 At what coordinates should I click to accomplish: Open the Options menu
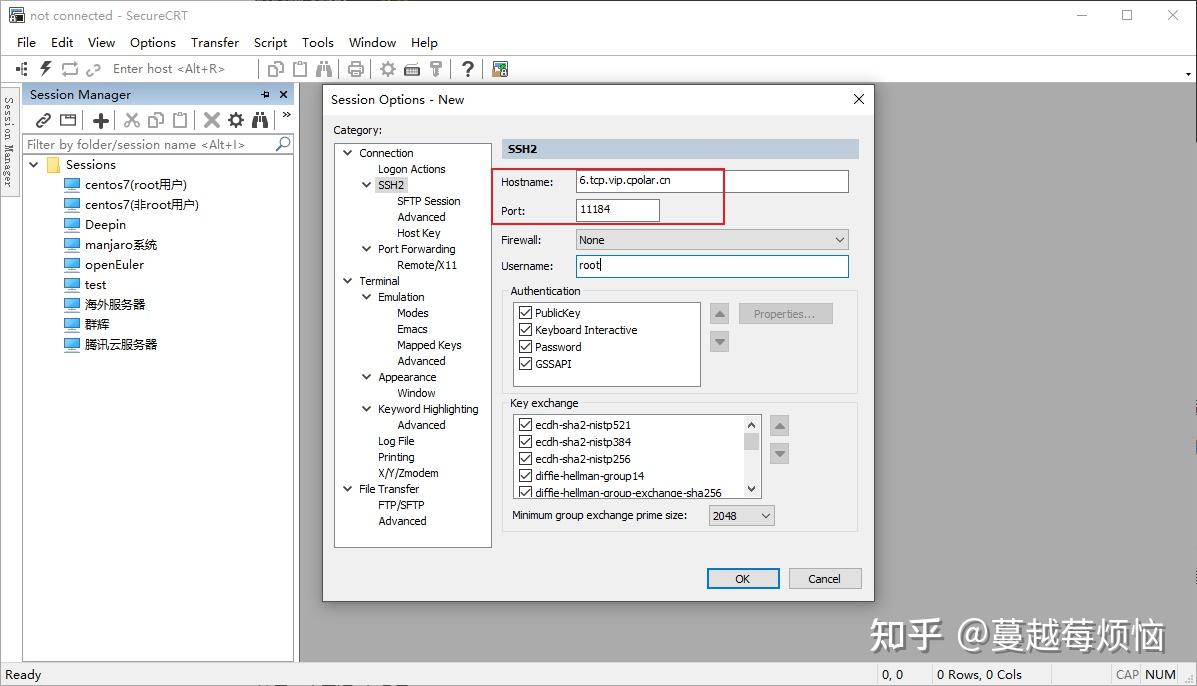152,42
